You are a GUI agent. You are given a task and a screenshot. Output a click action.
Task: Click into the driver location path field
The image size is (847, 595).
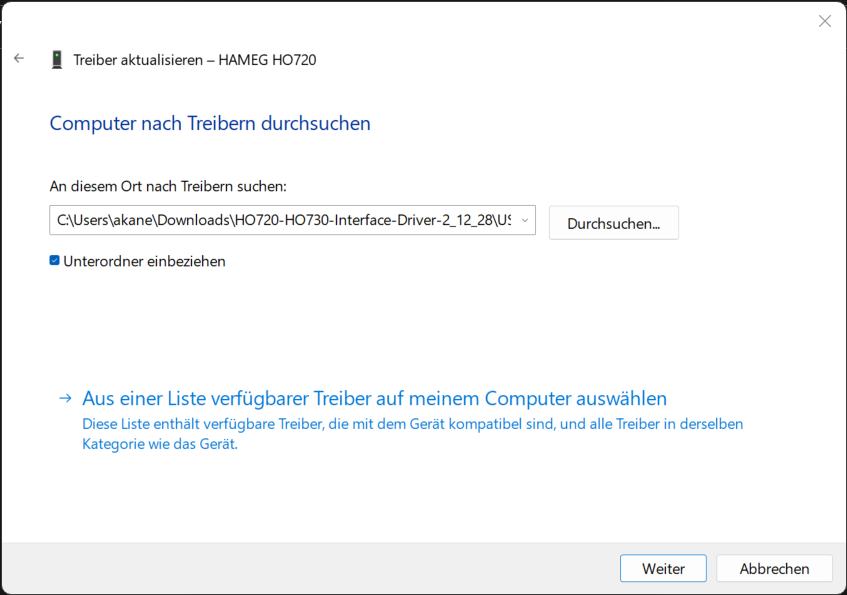280,221
